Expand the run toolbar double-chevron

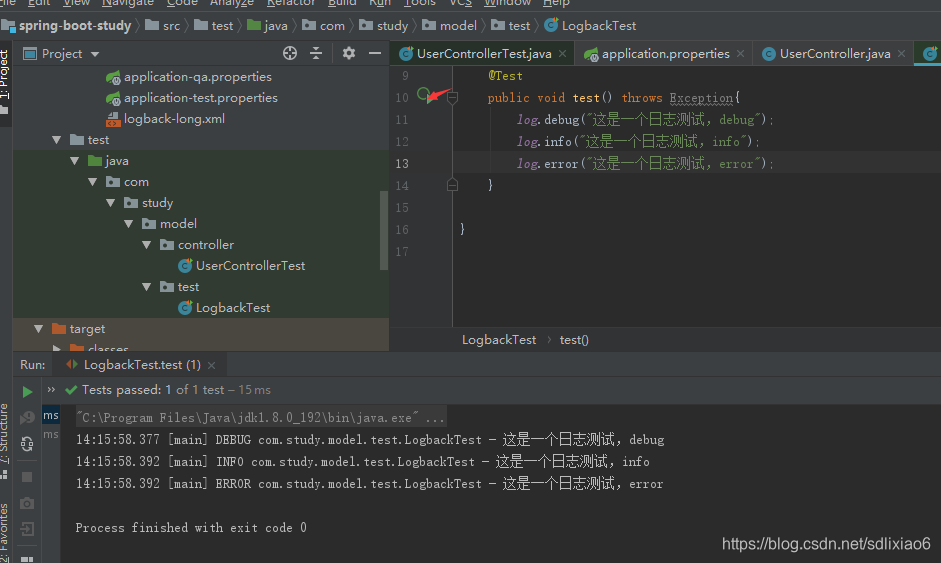pyautogui.click(x=51, y=390)
